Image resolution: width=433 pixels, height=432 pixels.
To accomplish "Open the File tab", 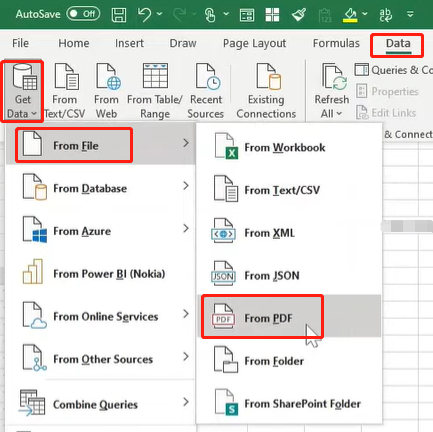I will point(20,43).
